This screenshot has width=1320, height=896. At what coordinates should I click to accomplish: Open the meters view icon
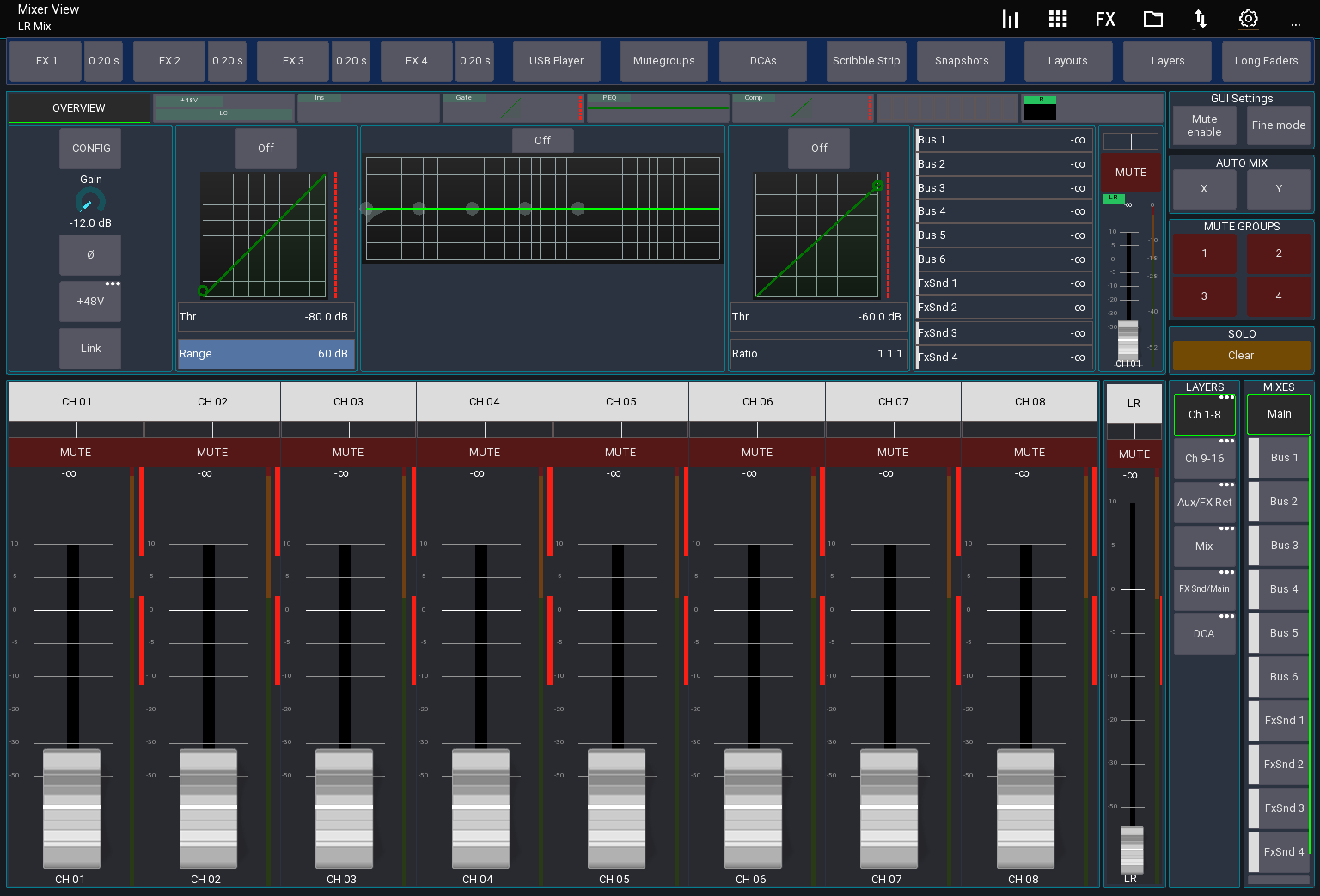point(1010,18)
